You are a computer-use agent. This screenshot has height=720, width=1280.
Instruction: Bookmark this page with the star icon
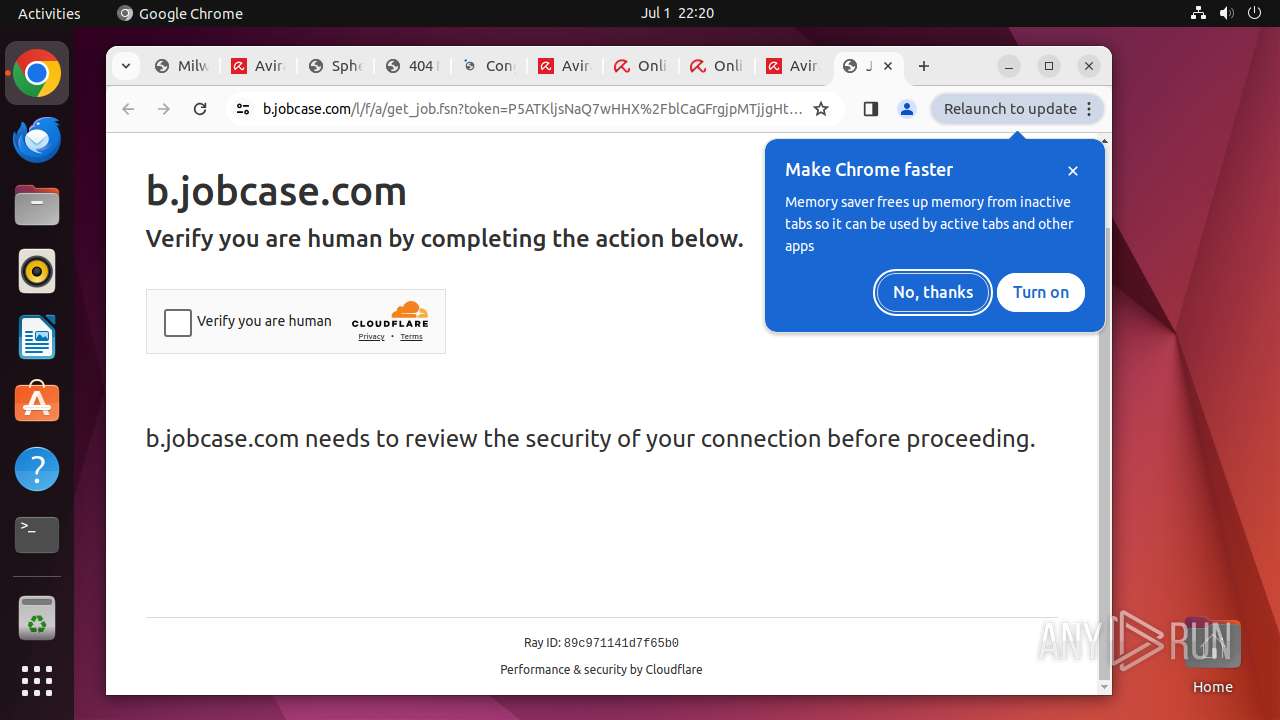821,109
